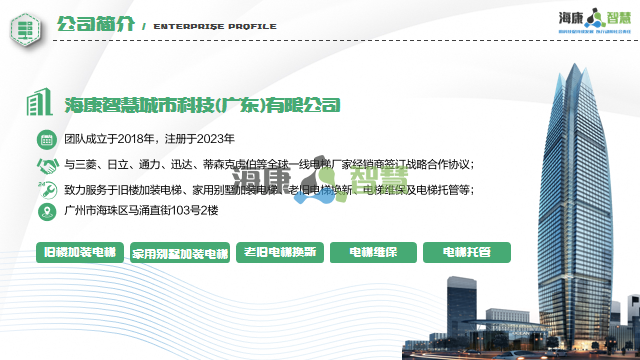Viewport: 640px width, 360px height.
Task: Click the ENTERPRISE PROFILE subtitle text
Action: click(215, 27)
